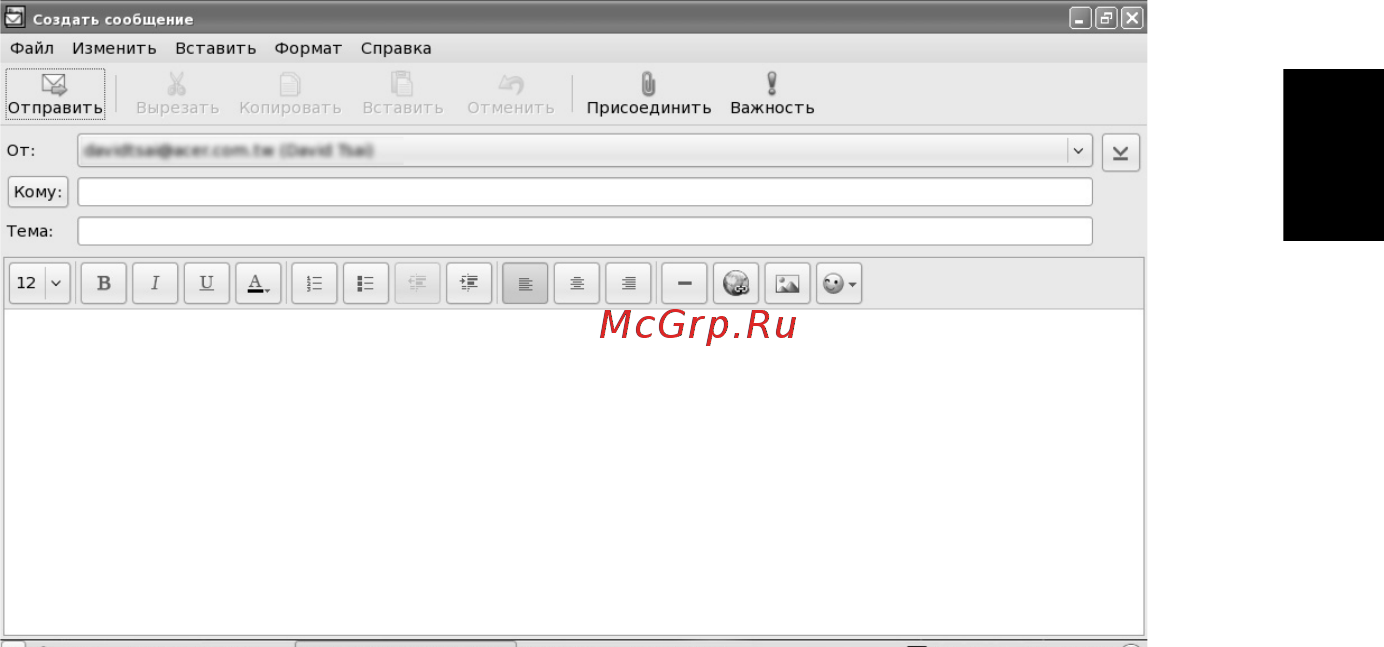Image resolution: width=1384 pixels, height=647 pixels.
Task: Click into the Кому address field
Action: tap(585, 192)
